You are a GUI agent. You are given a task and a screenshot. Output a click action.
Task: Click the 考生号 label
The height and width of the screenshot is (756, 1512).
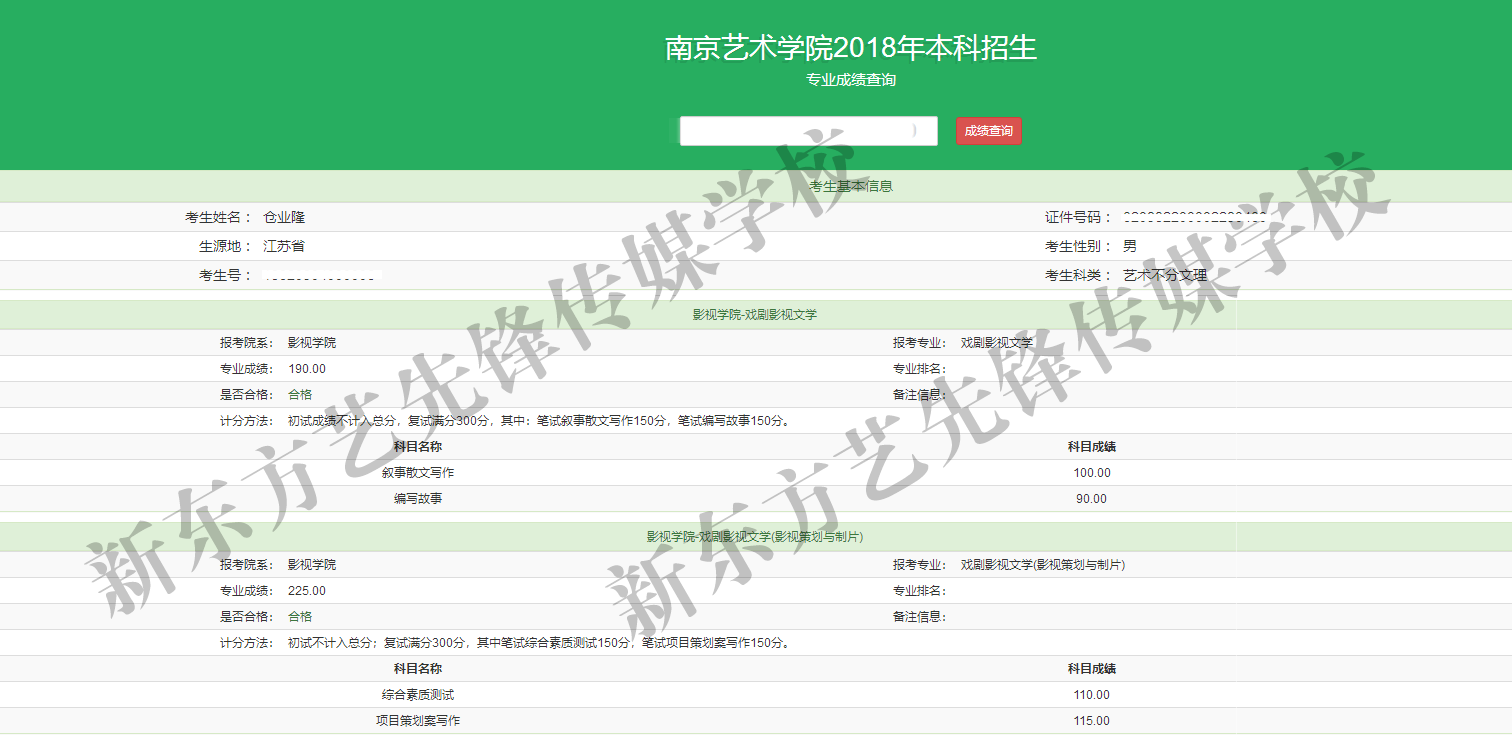[x=226, y=275]
